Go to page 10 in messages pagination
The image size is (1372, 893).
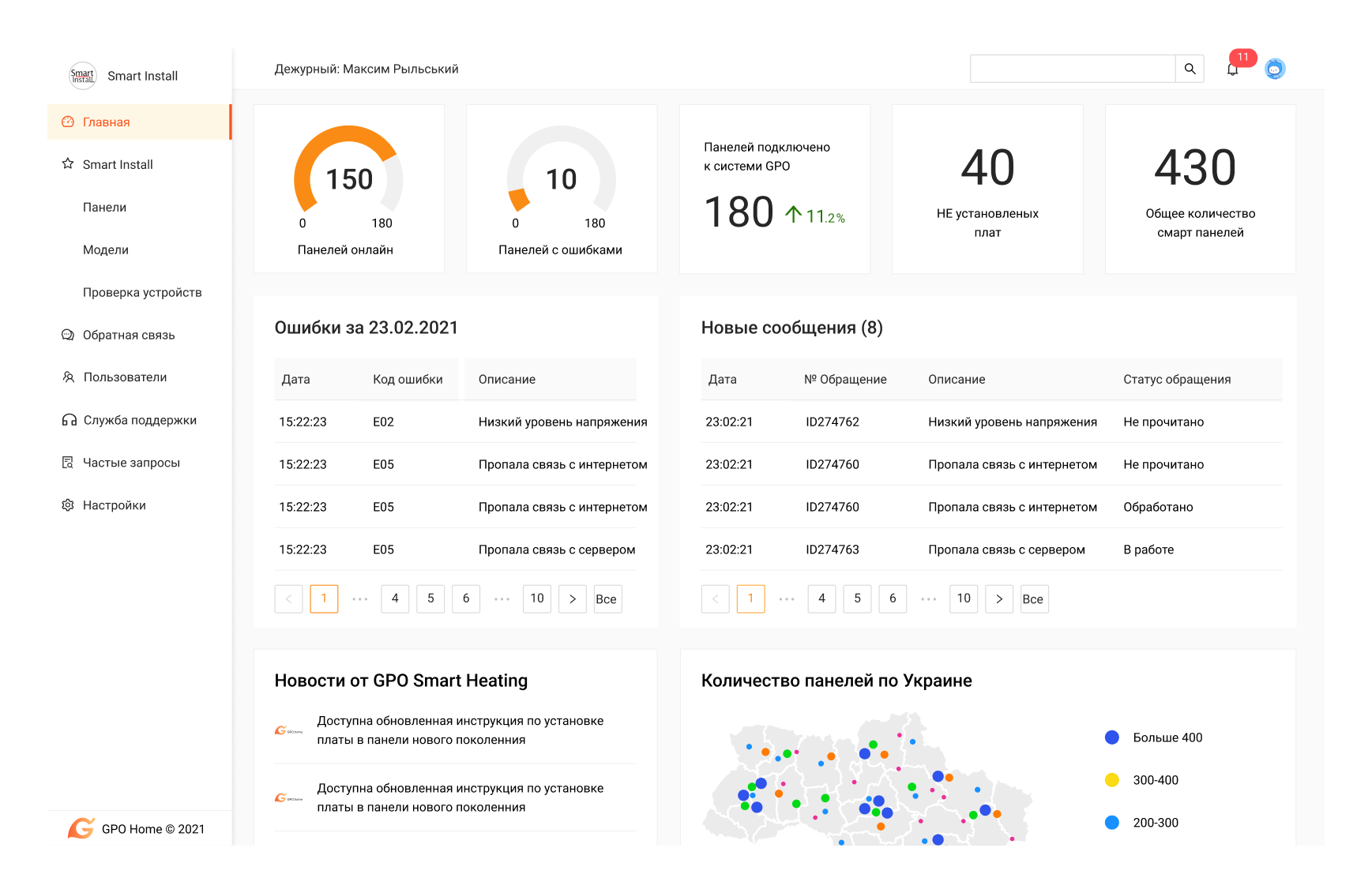click(964, 599)
